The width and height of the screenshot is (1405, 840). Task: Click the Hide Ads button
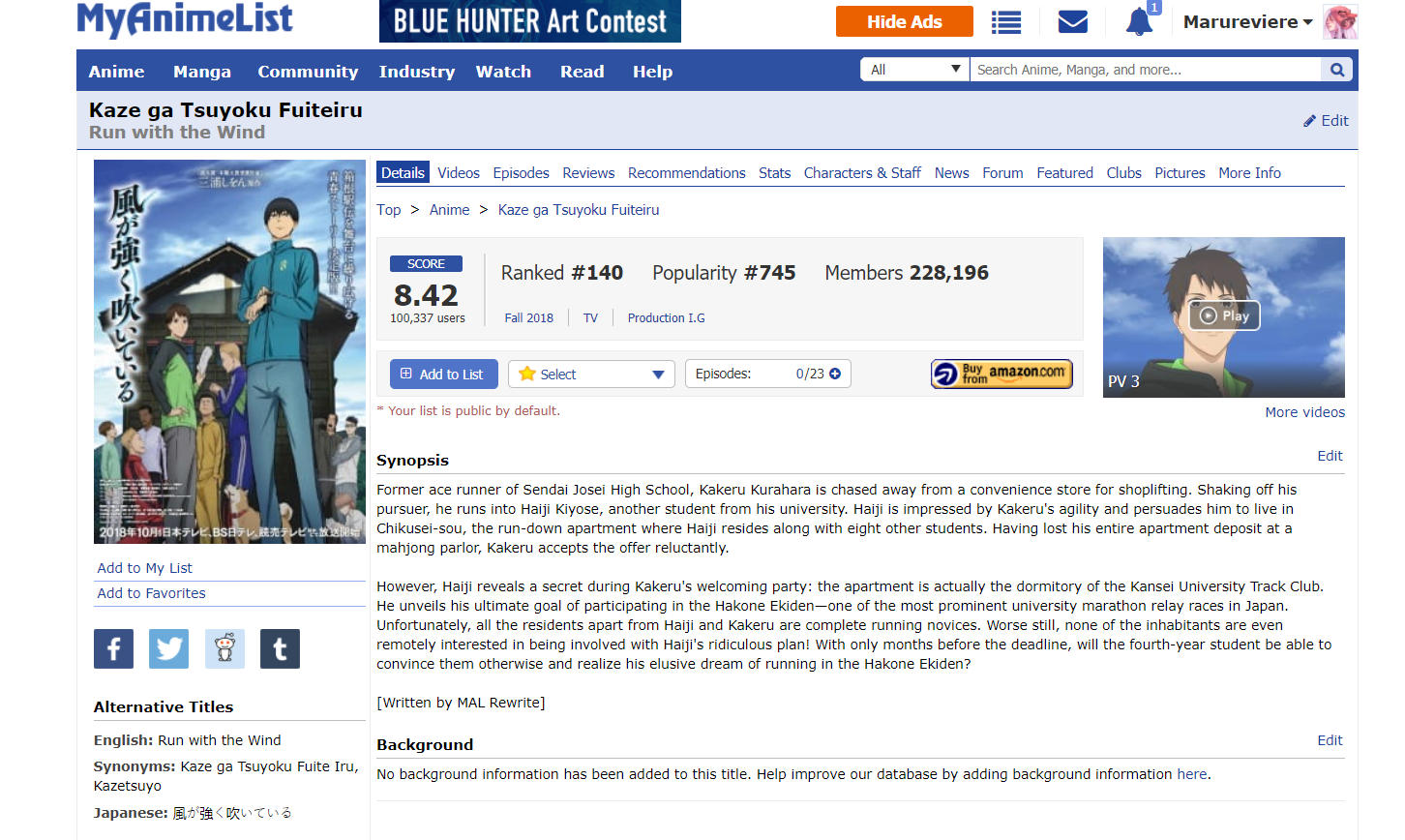[x=905, y=21]
